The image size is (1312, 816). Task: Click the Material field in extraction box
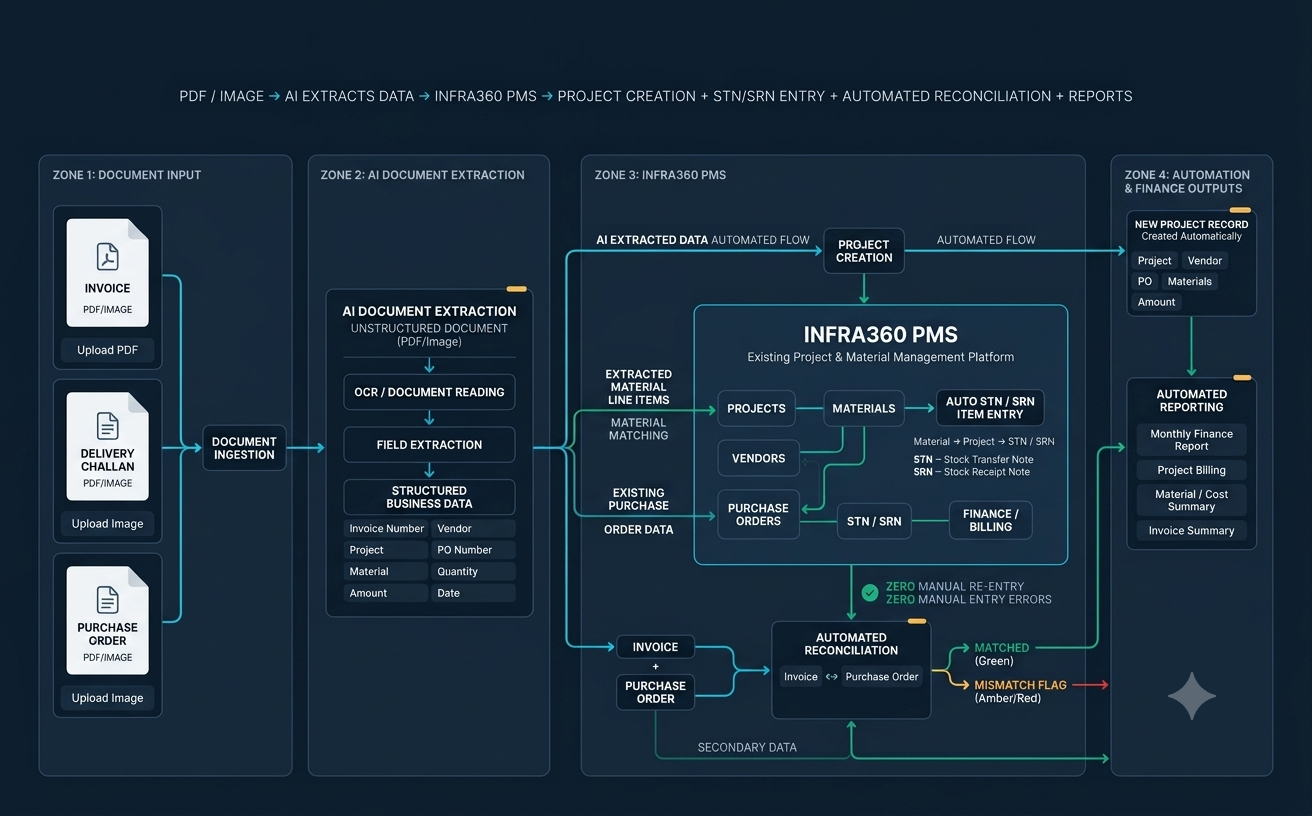(x=386, y=571)
